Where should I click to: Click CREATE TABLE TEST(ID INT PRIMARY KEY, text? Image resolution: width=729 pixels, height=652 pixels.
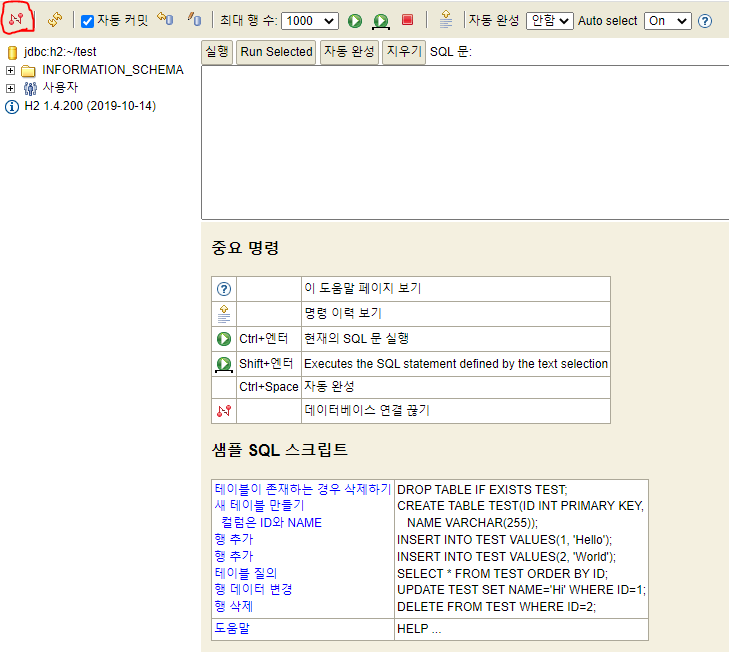[x=521, y=506]
